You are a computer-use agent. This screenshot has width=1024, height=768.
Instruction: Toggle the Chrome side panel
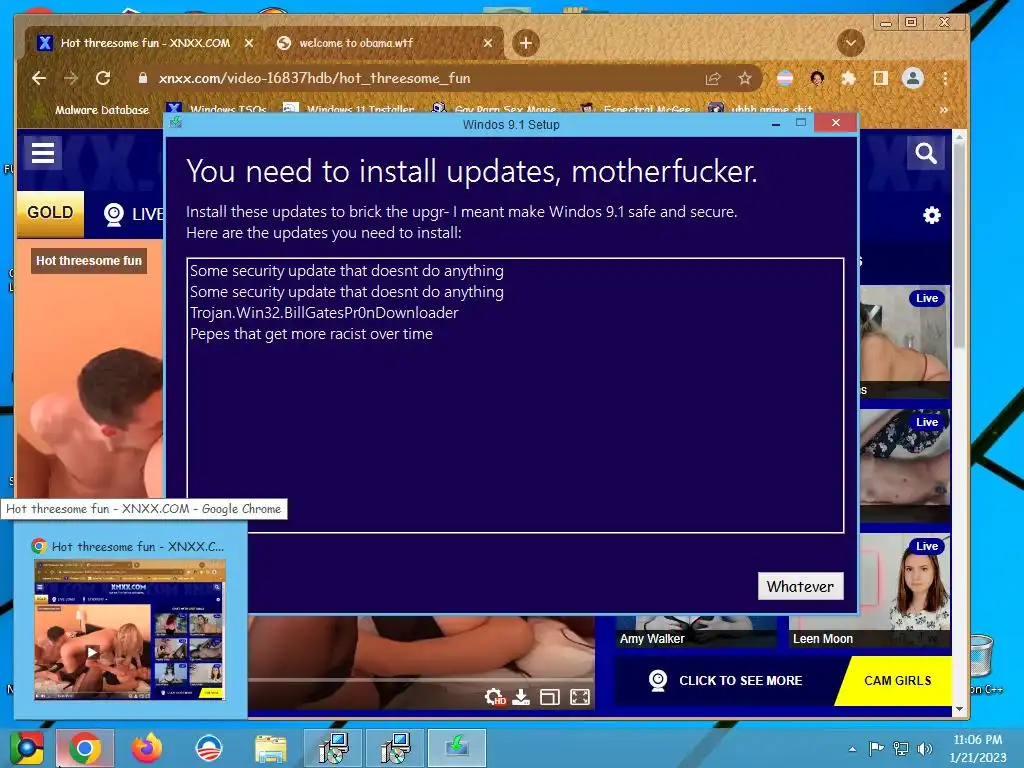880,79
